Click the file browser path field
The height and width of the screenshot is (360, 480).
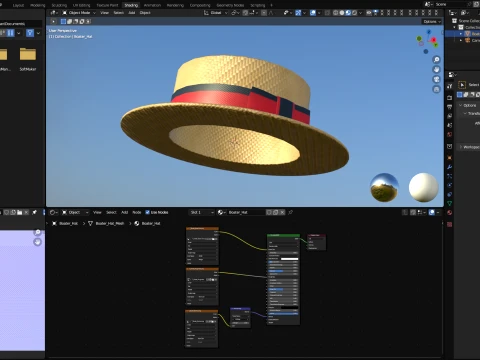point(21,24)
